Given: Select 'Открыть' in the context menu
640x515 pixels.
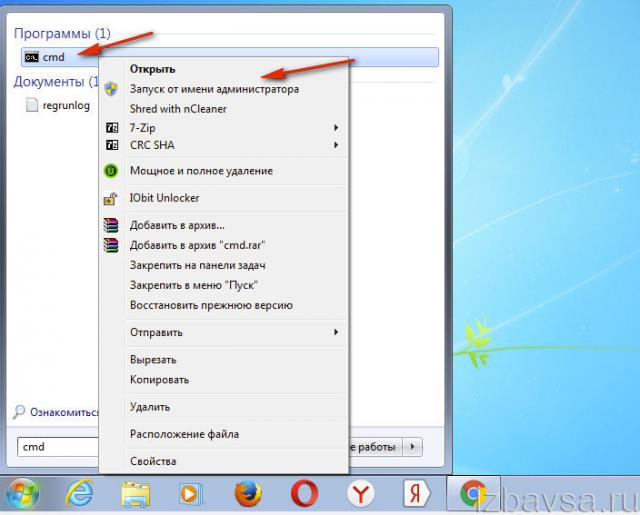Looking at the screenshot, I should [x=152, y=69].
